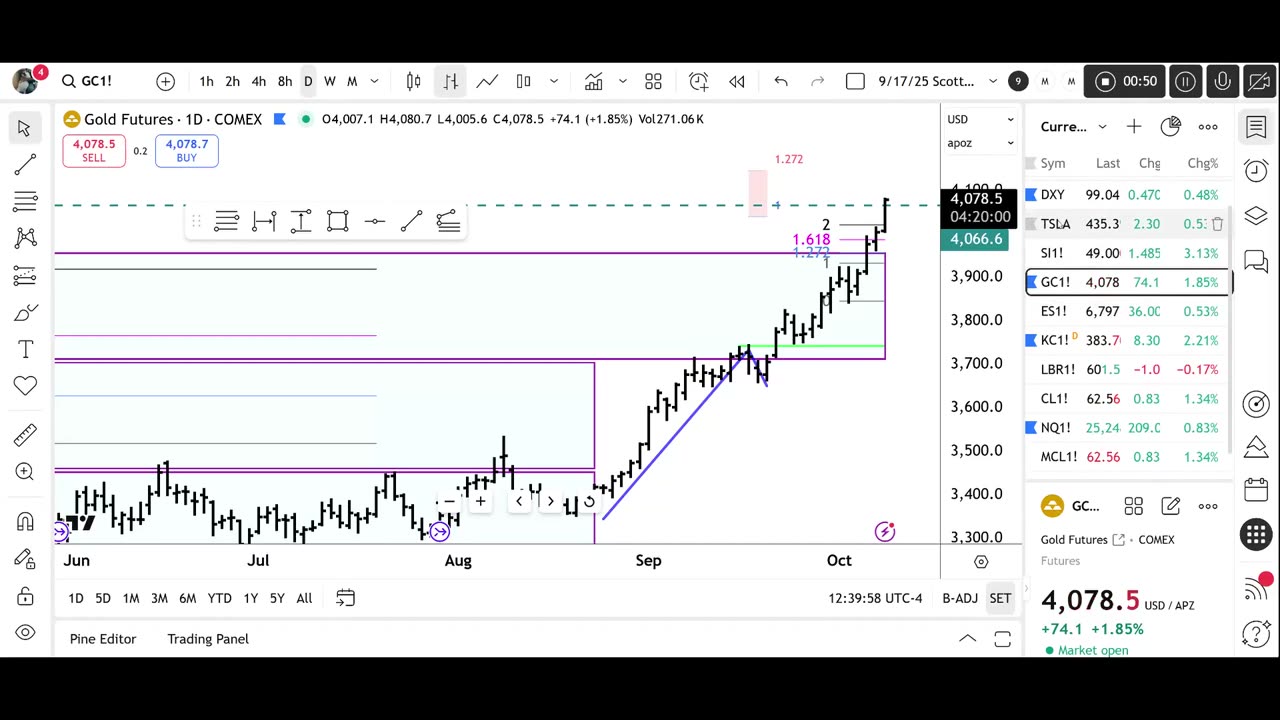Viewport: 1280px width, 720px height.
Task: Select the 4h timeframe
Action: (x=258, y=81)
